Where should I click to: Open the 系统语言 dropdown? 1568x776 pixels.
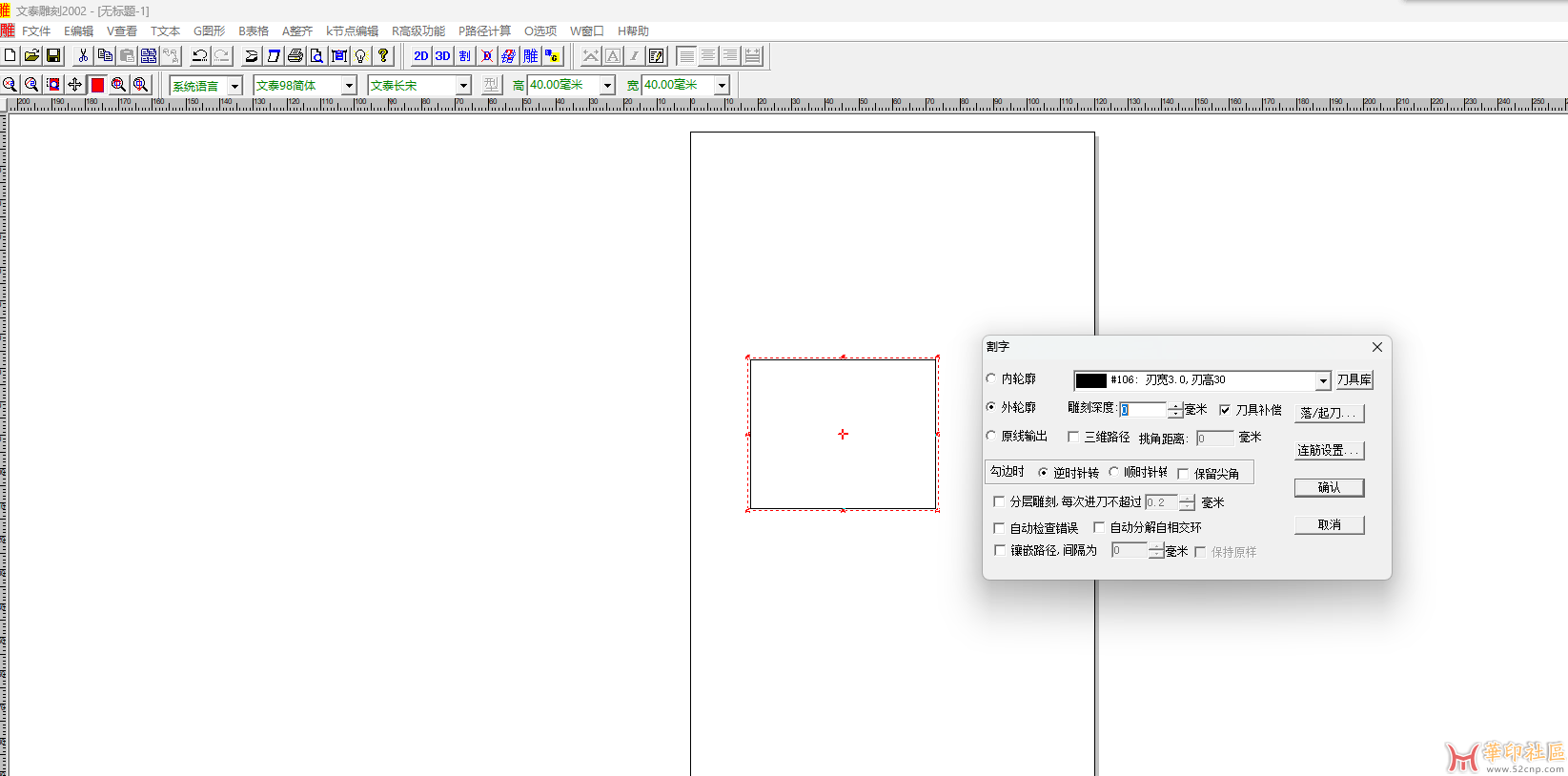pos(234,86)
